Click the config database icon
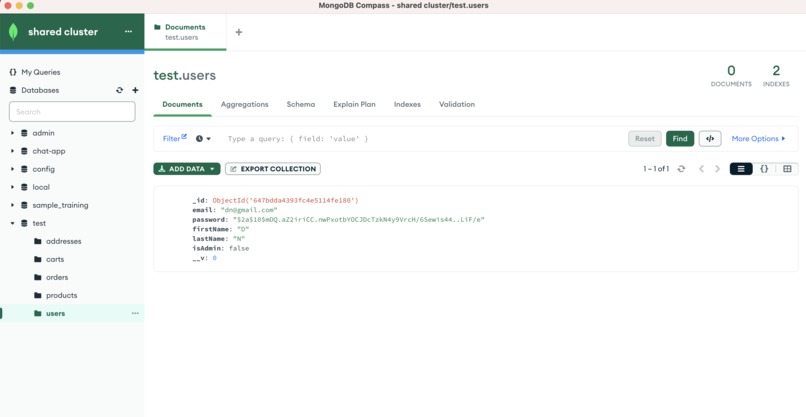 [x=24, y=169]
